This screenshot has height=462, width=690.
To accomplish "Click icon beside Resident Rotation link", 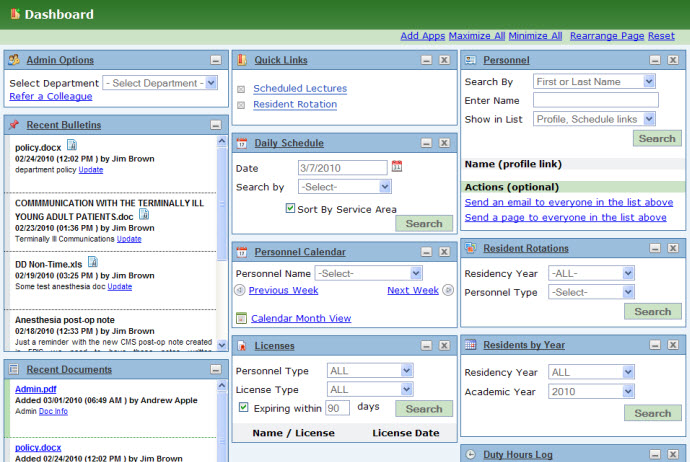I will click(x=241, y=105).
